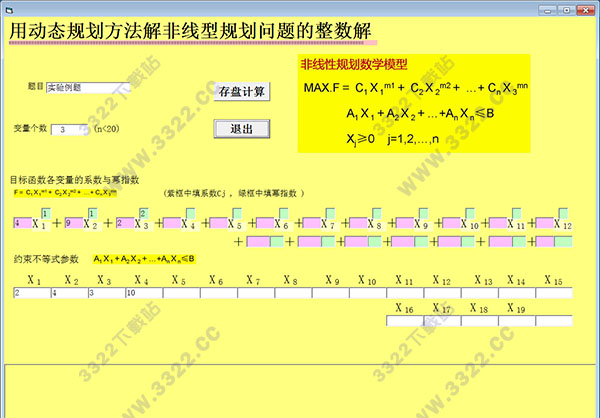Select the green exponent box above X5
Viewport: 600px width, 418px height.
(x=237, y=214)
